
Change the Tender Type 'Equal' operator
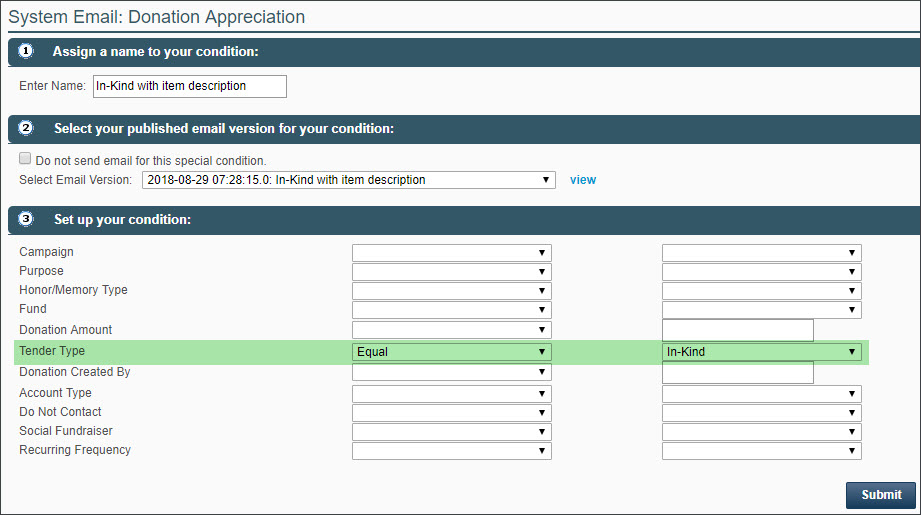tap(452, 352)
